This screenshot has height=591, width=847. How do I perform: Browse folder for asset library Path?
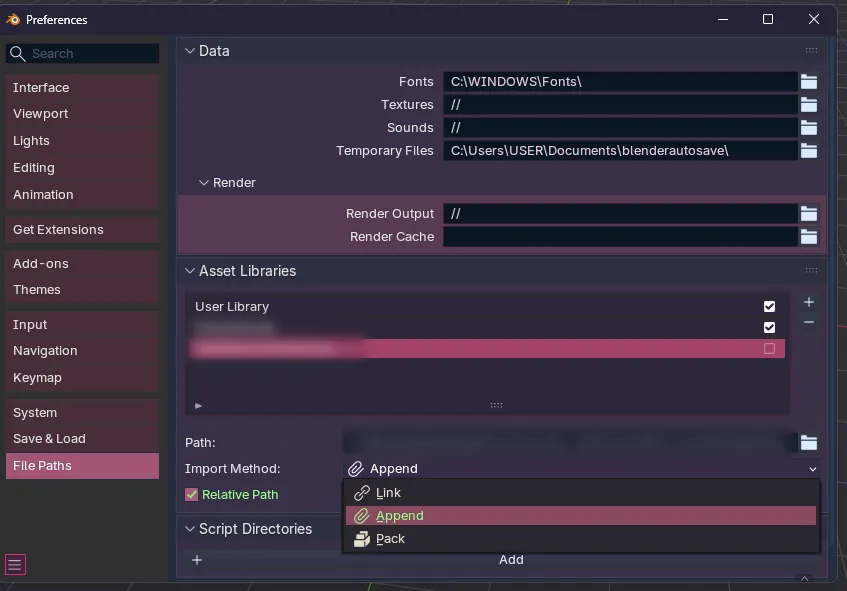tap(808, 442)
